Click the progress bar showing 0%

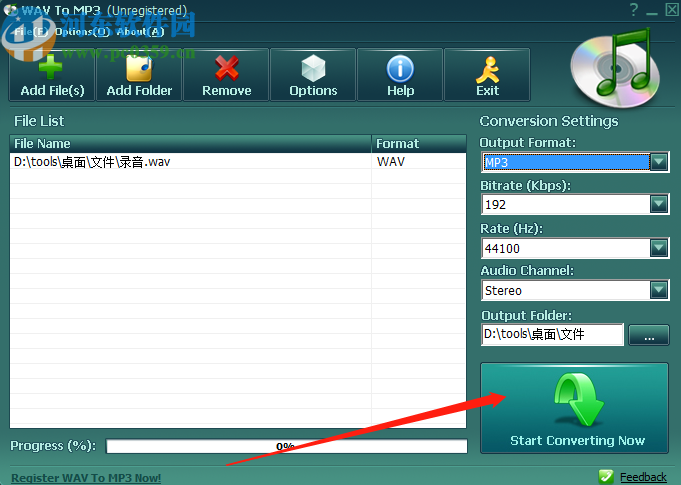(287, 446)
